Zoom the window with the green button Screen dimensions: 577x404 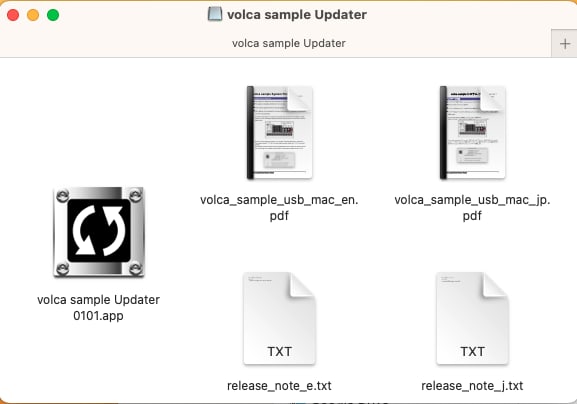53,15
